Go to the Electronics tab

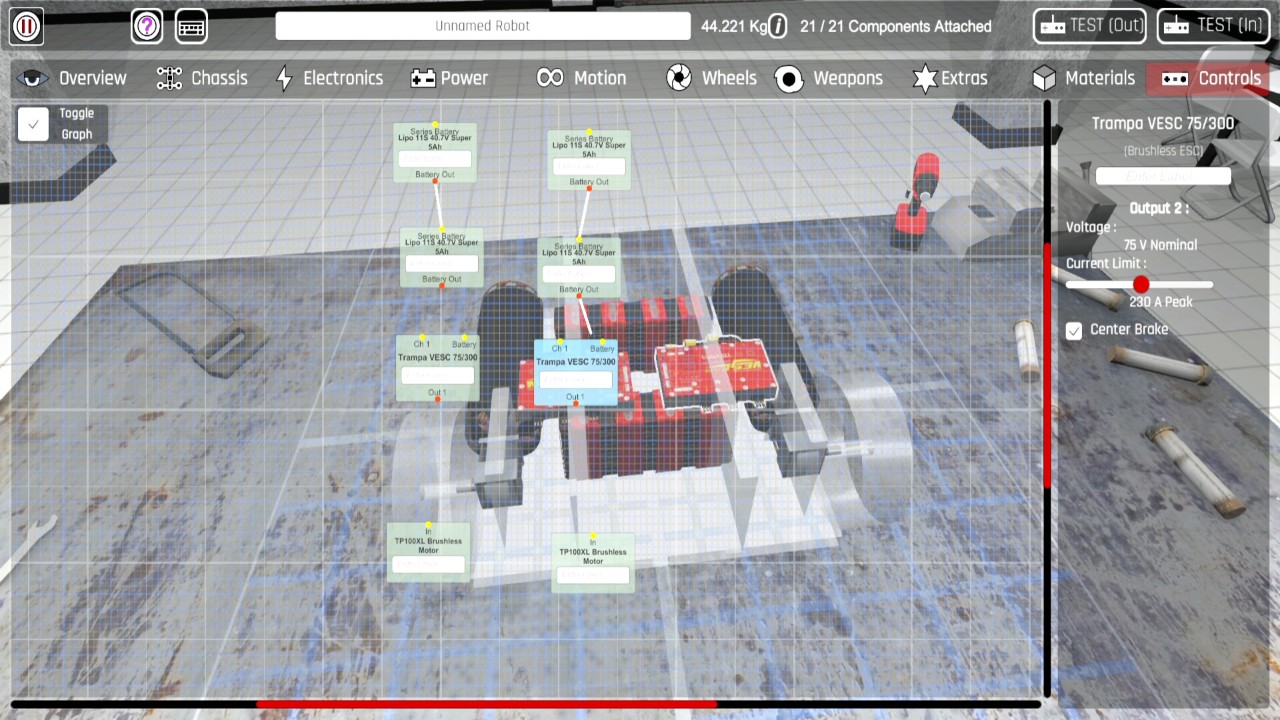pos(329,78)
